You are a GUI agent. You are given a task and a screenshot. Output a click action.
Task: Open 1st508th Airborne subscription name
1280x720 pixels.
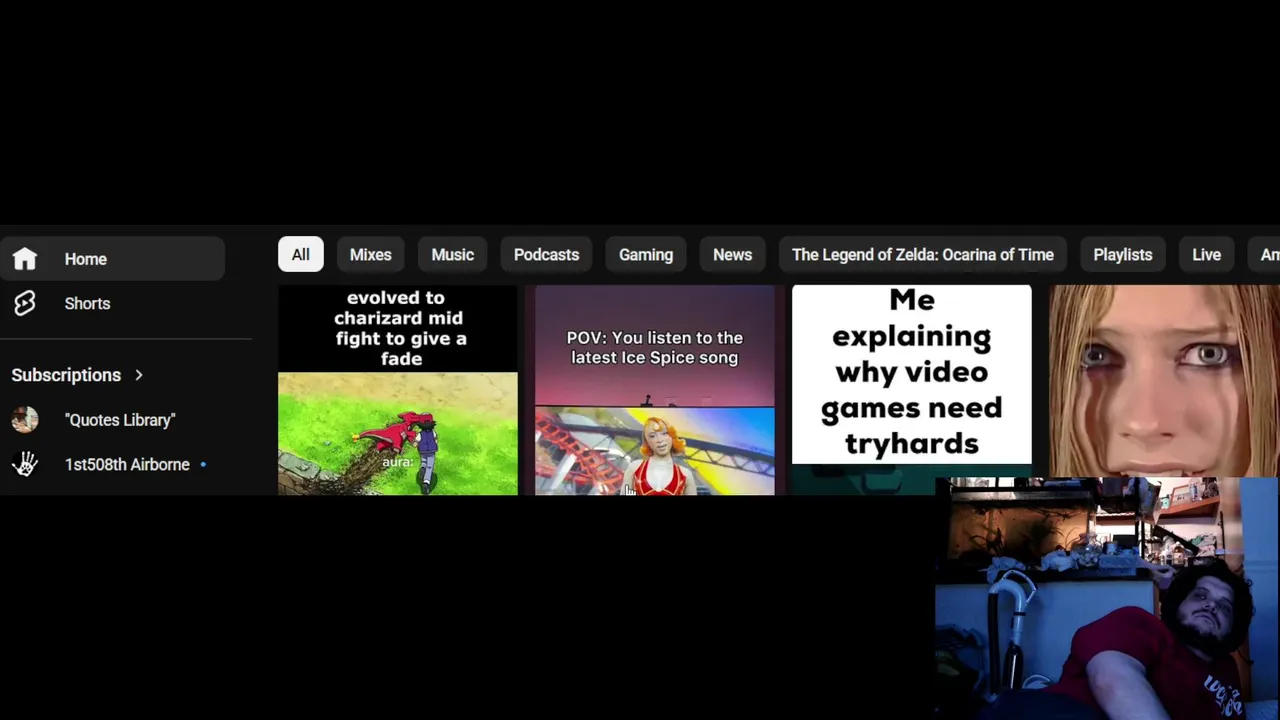127,464
